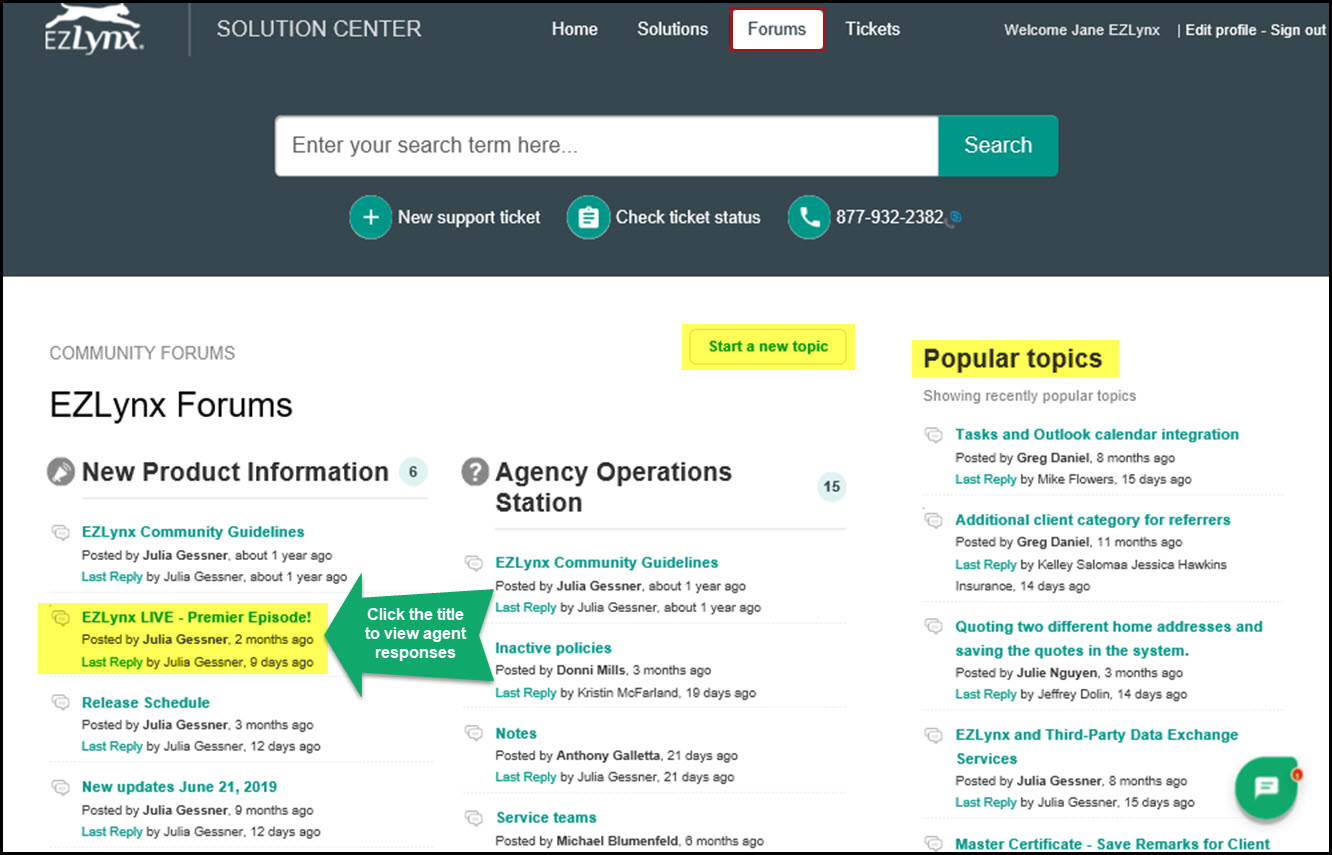Image resolution: width=1332 pixels, height=855 pixels.
Task: Click speech icon beside Notes topic
Action: click(474, 733)
